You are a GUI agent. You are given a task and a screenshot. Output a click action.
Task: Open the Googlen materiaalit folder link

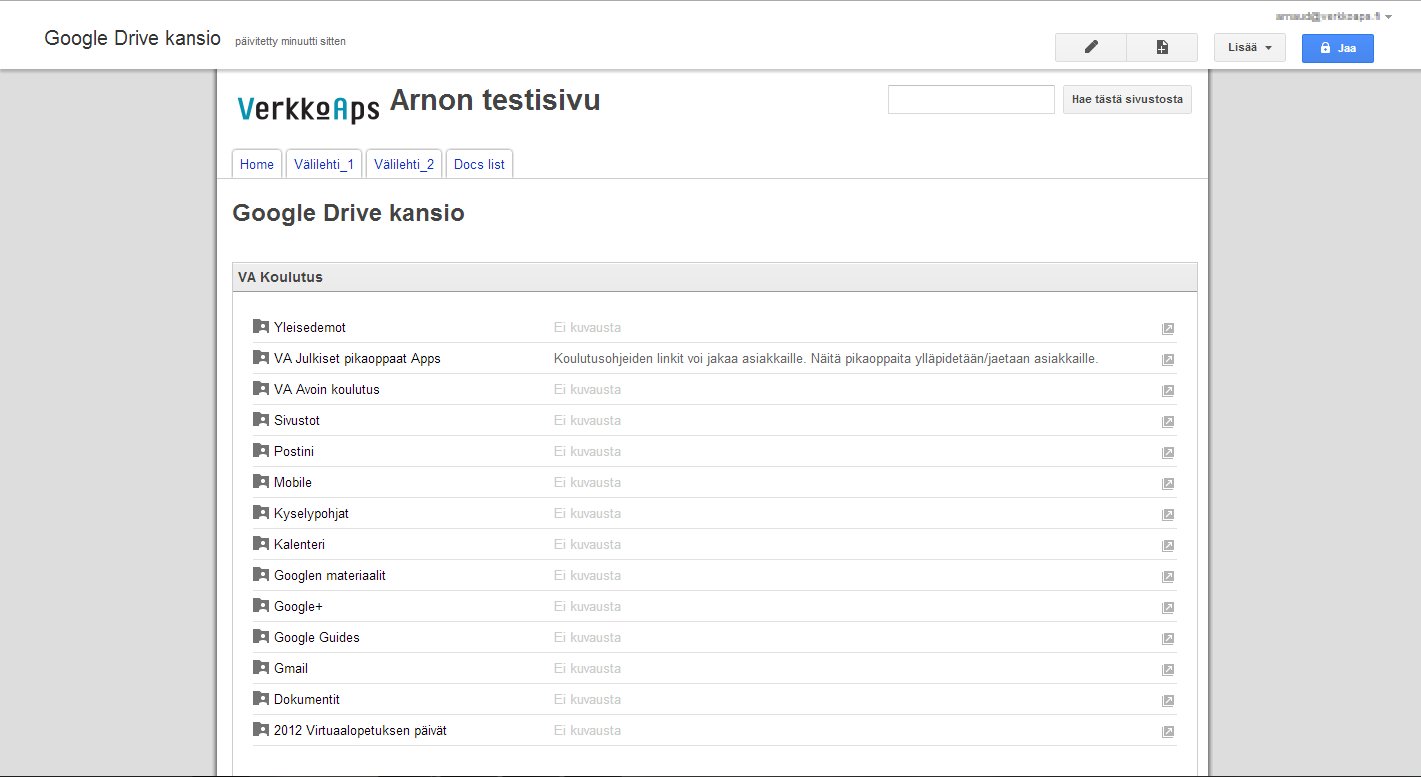point(330,575)
